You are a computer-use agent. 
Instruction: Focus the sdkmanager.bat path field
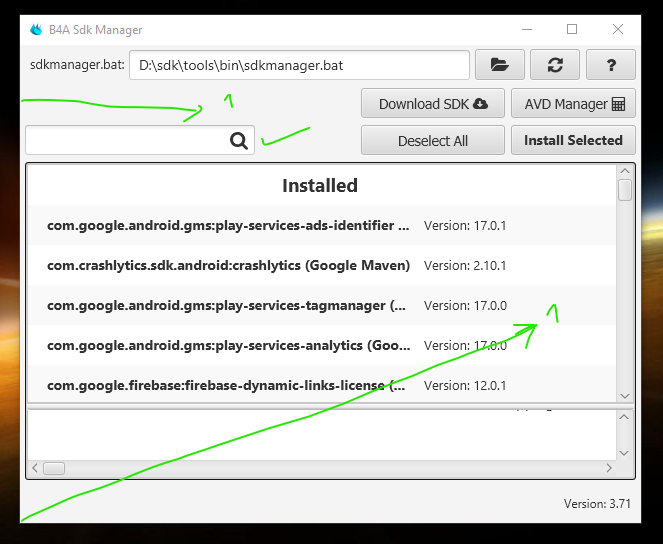point(299,65)
